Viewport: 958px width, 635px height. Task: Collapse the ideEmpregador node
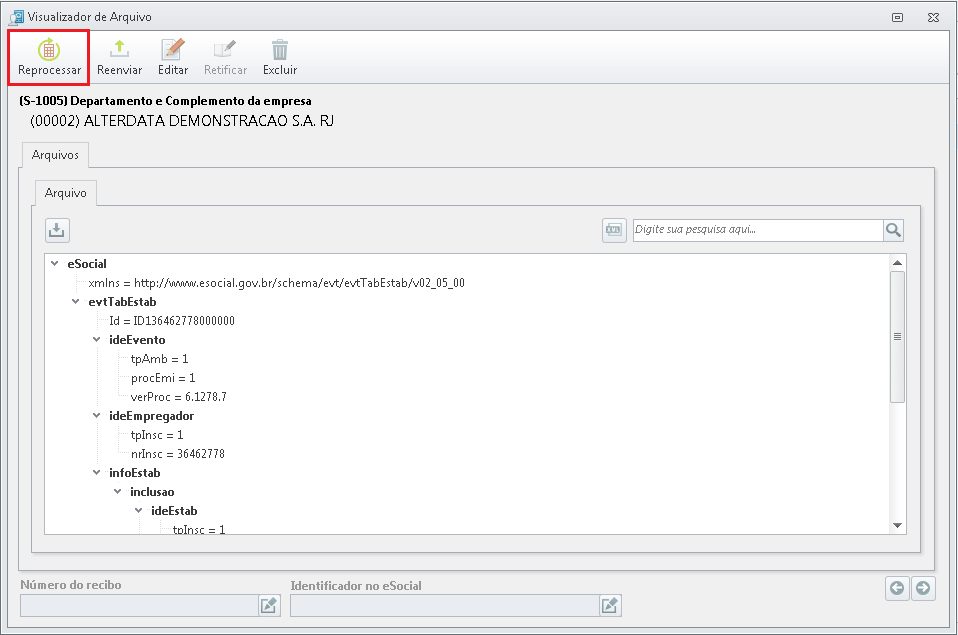coord(97,416)
